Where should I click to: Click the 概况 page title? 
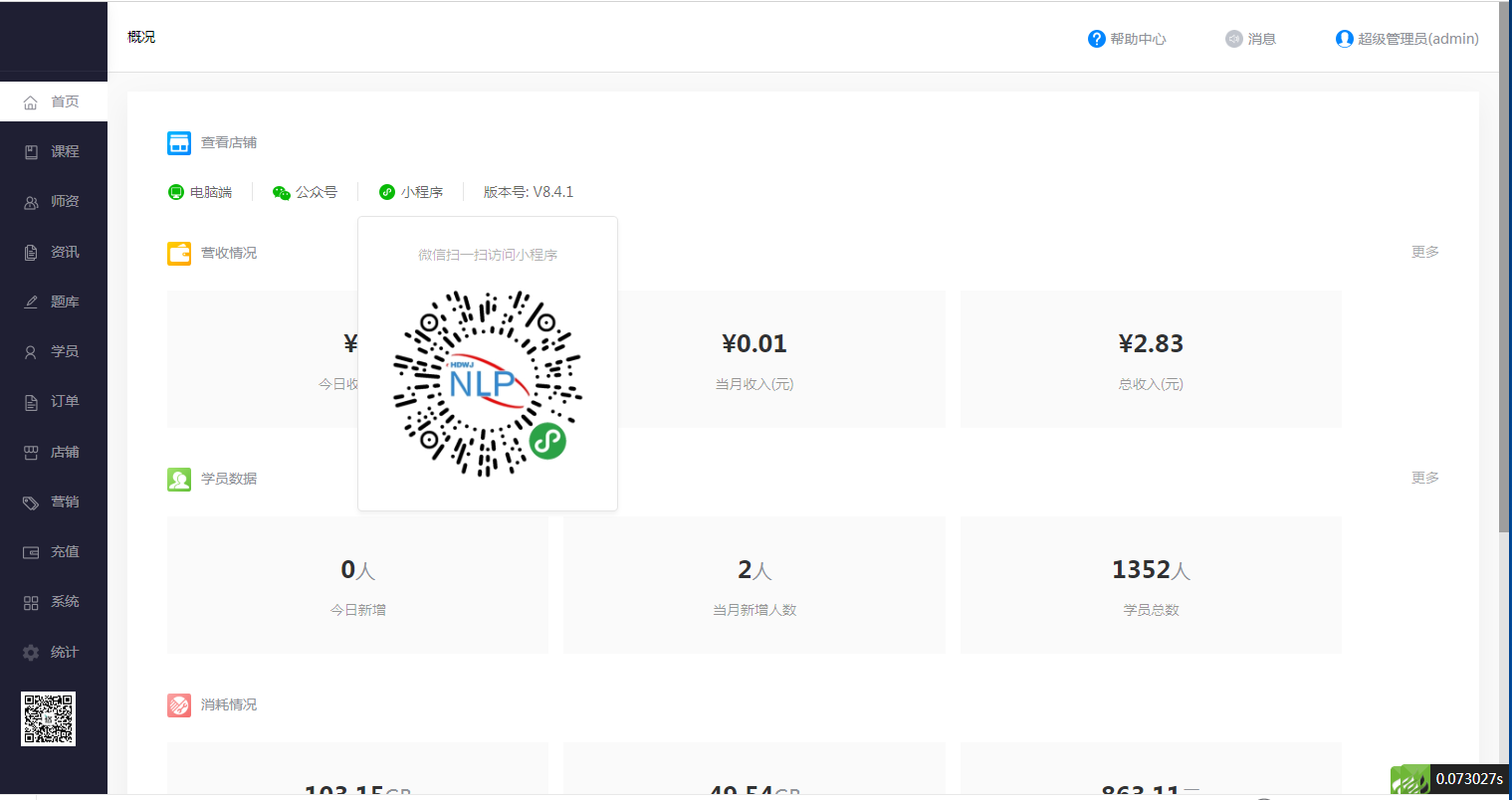coord(141,37)
